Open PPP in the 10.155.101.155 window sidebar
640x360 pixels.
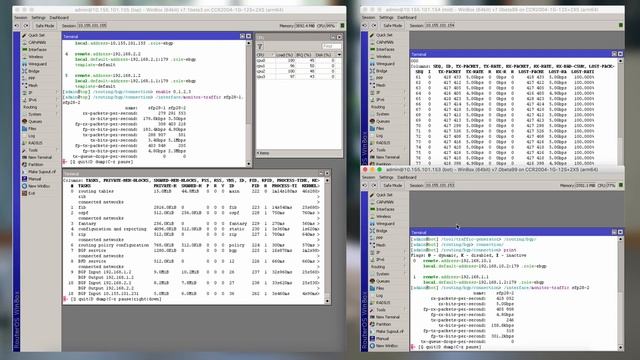[x=31, y=78]
